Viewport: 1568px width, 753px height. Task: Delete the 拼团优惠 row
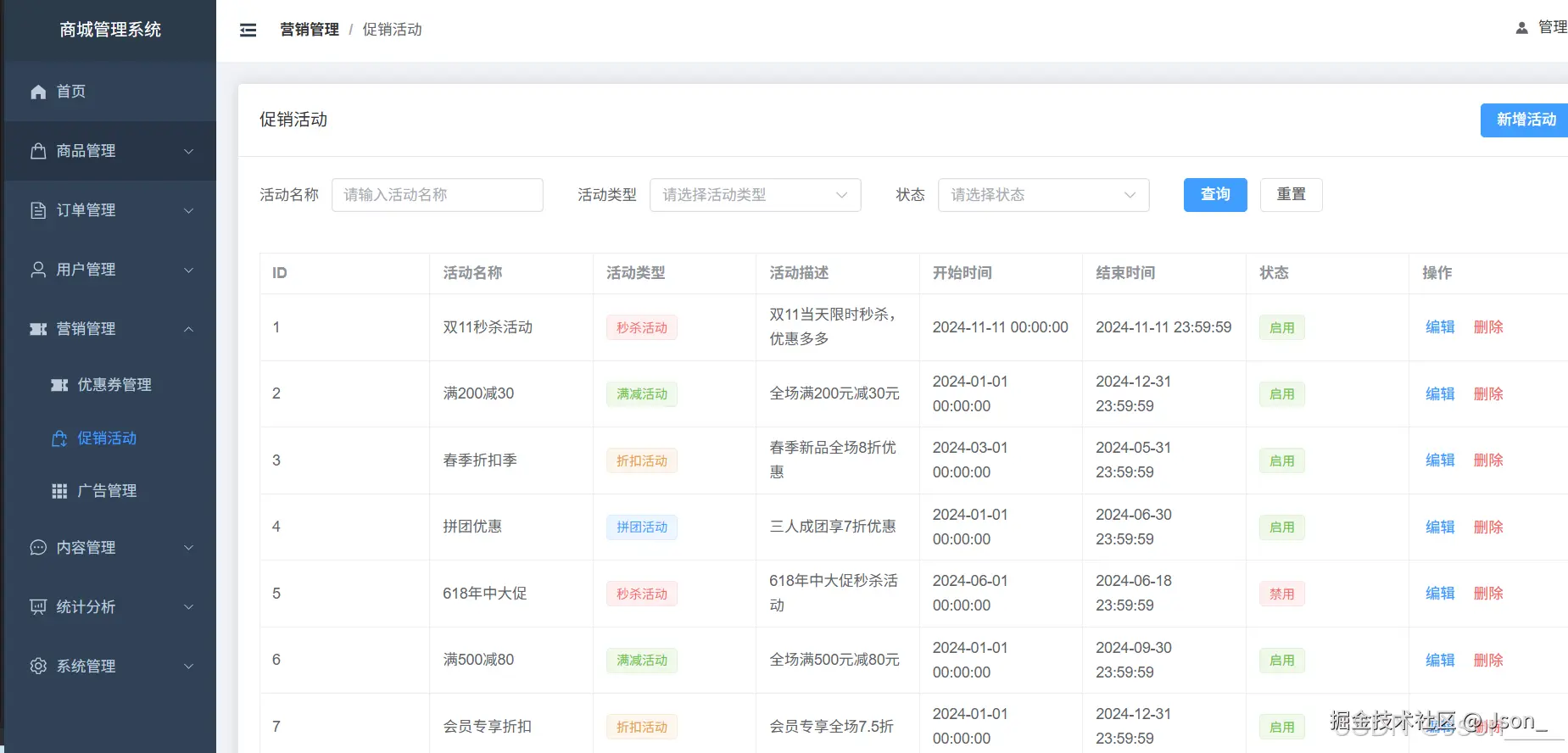[x=1488, y=527]
